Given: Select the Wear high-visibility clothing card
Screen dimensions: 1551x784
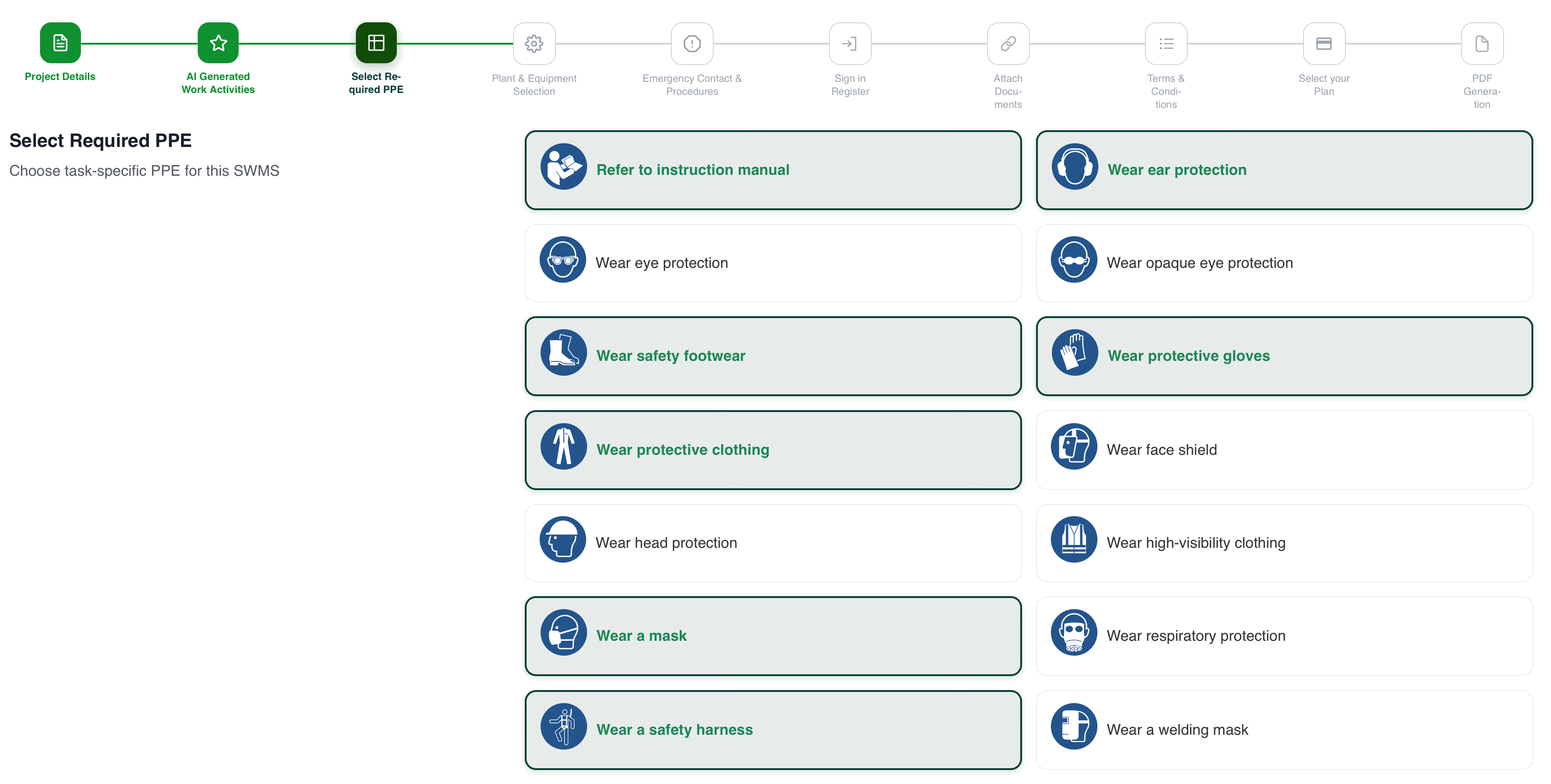Looking at the screenshot, I should coord(1284,543).
